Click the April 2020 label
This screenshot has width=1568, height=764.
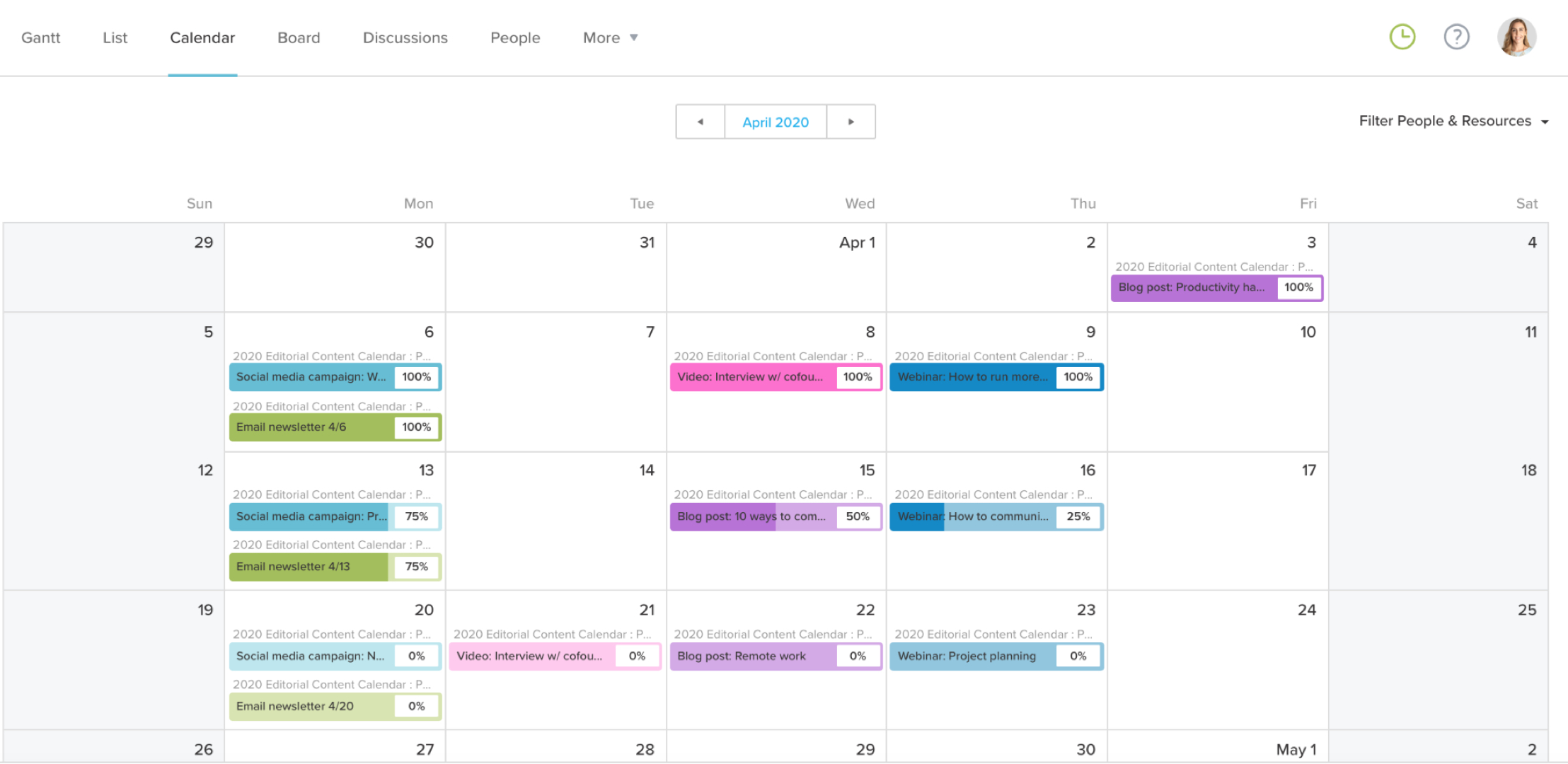[776, 122]
